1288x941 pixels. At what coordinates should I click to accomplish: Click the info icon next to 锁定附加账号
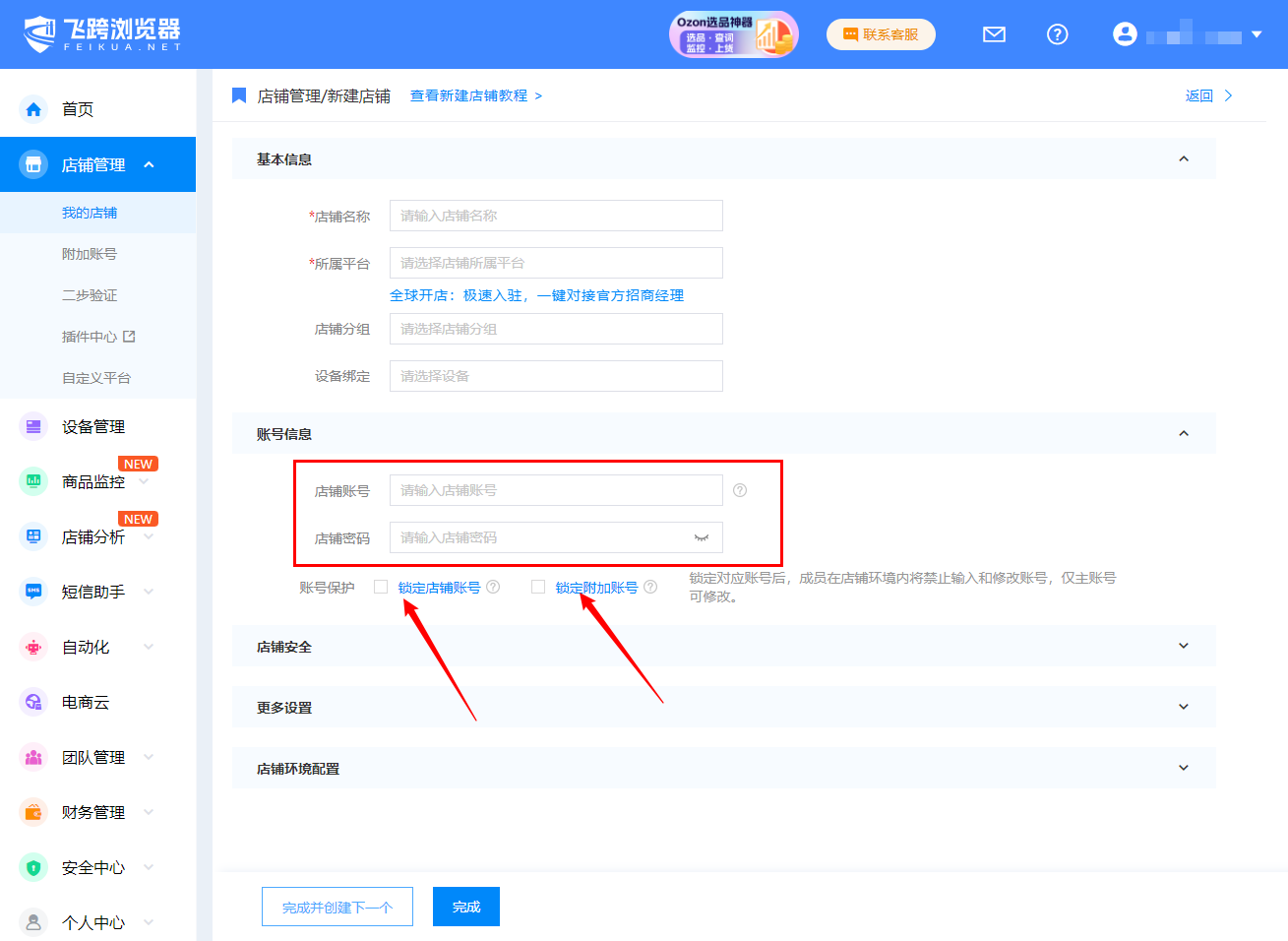click(x=650, y=587)
